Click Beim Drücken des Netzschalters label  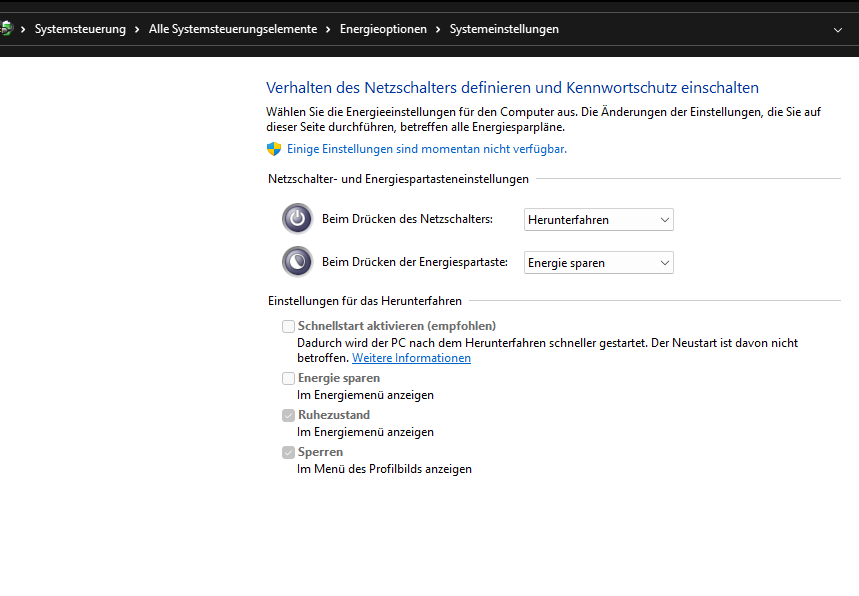[407, 219]
